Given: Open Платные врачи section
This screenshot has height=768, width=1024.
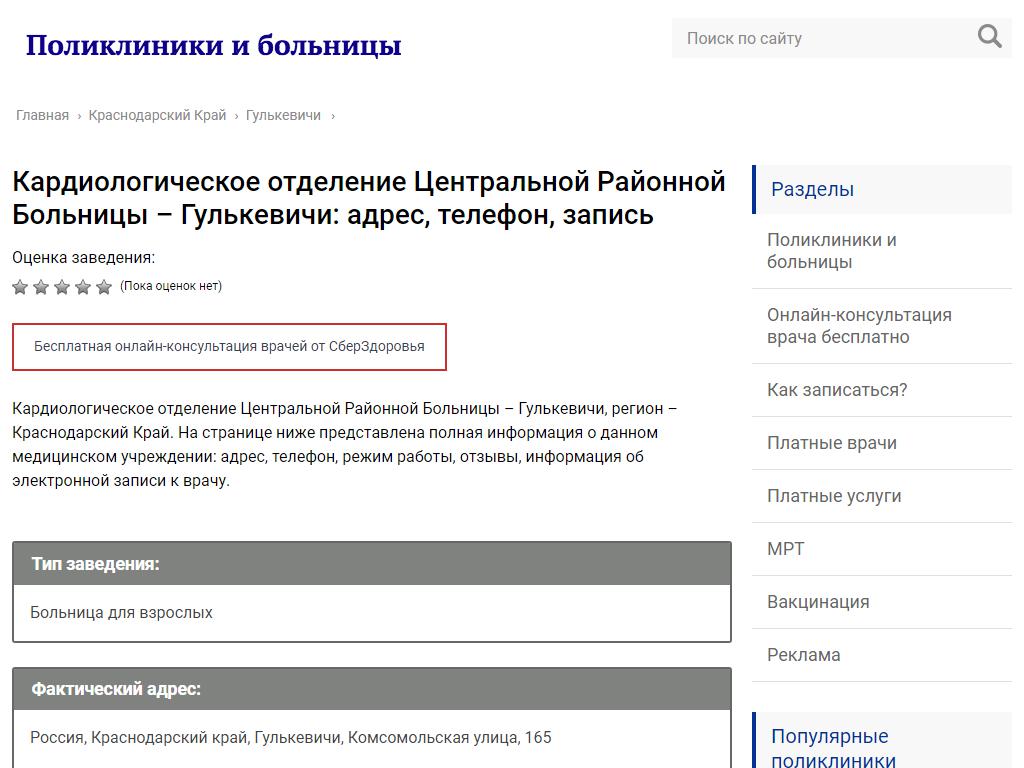Looking at the screenshot, I should coord(831,443).
